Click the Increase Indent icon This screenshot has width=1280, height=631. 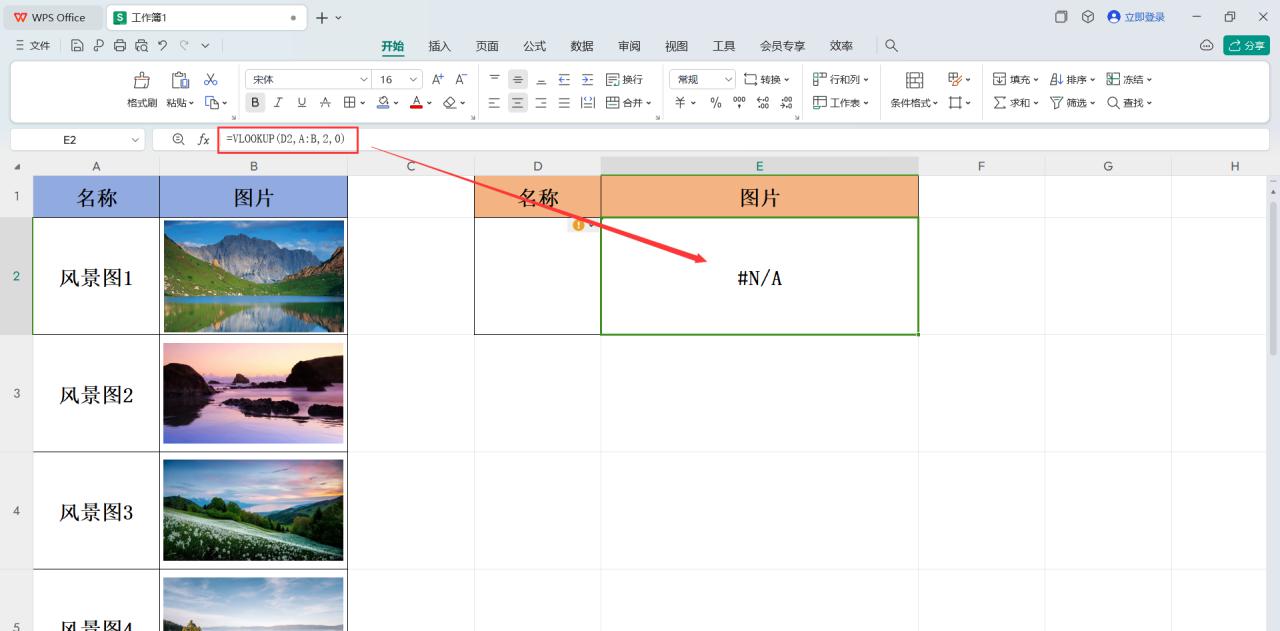[587, 79]
